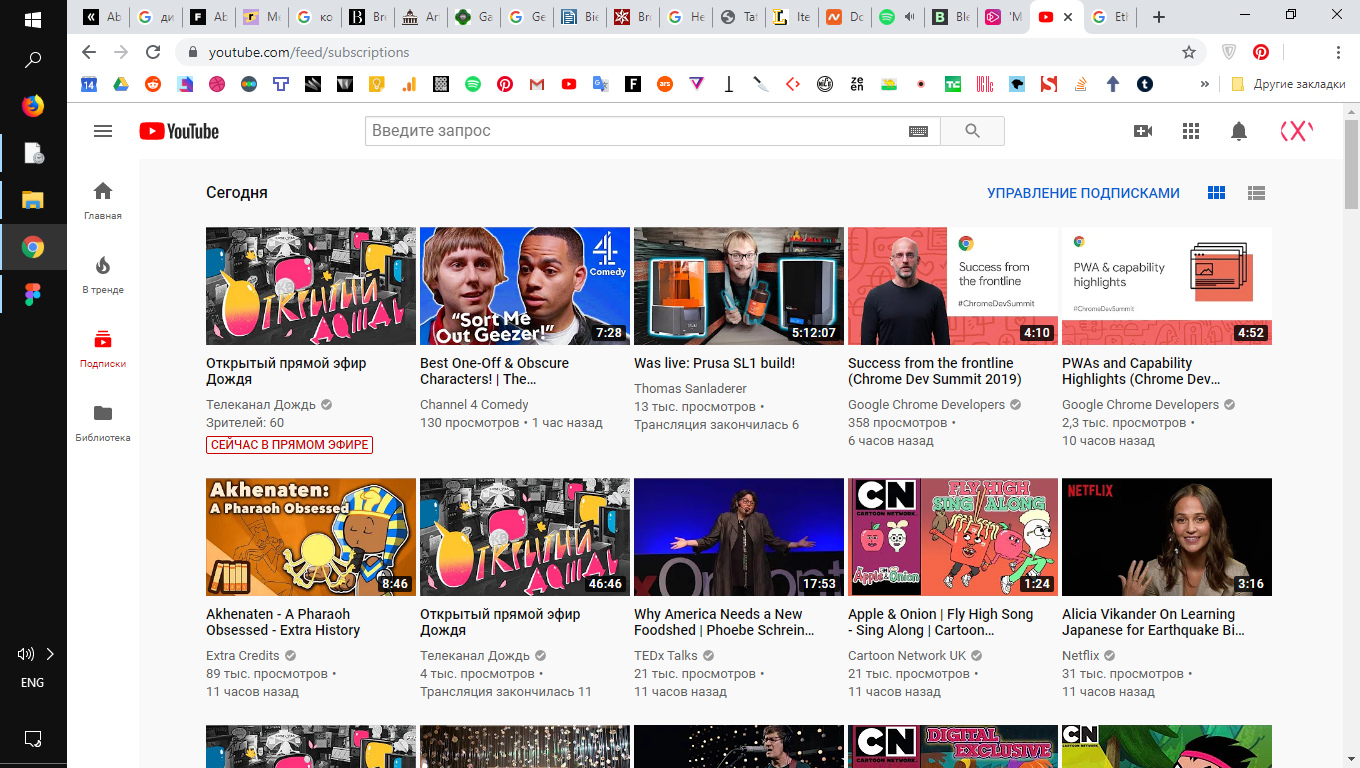Open the Alicia Vikander Netflix thumbnail
The height and width of the screenshot is (768, 1360).
(1167, 537)
